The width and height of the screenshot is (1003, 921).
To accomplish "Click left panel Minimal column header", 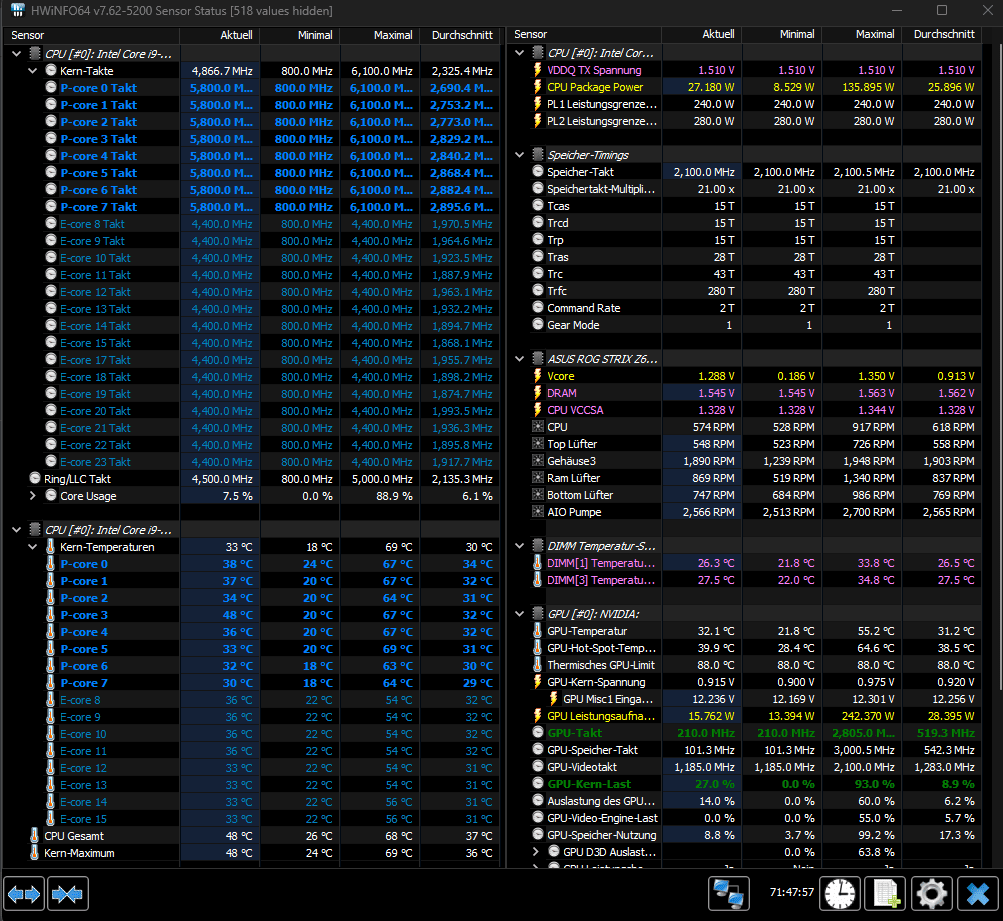I will (x=299, y=35).
